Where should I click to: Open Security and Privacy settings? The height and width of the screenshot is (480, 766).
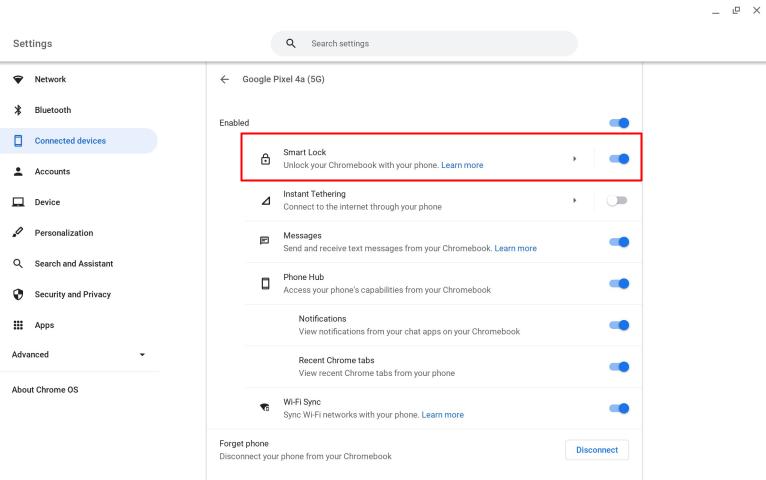(78, 294)
